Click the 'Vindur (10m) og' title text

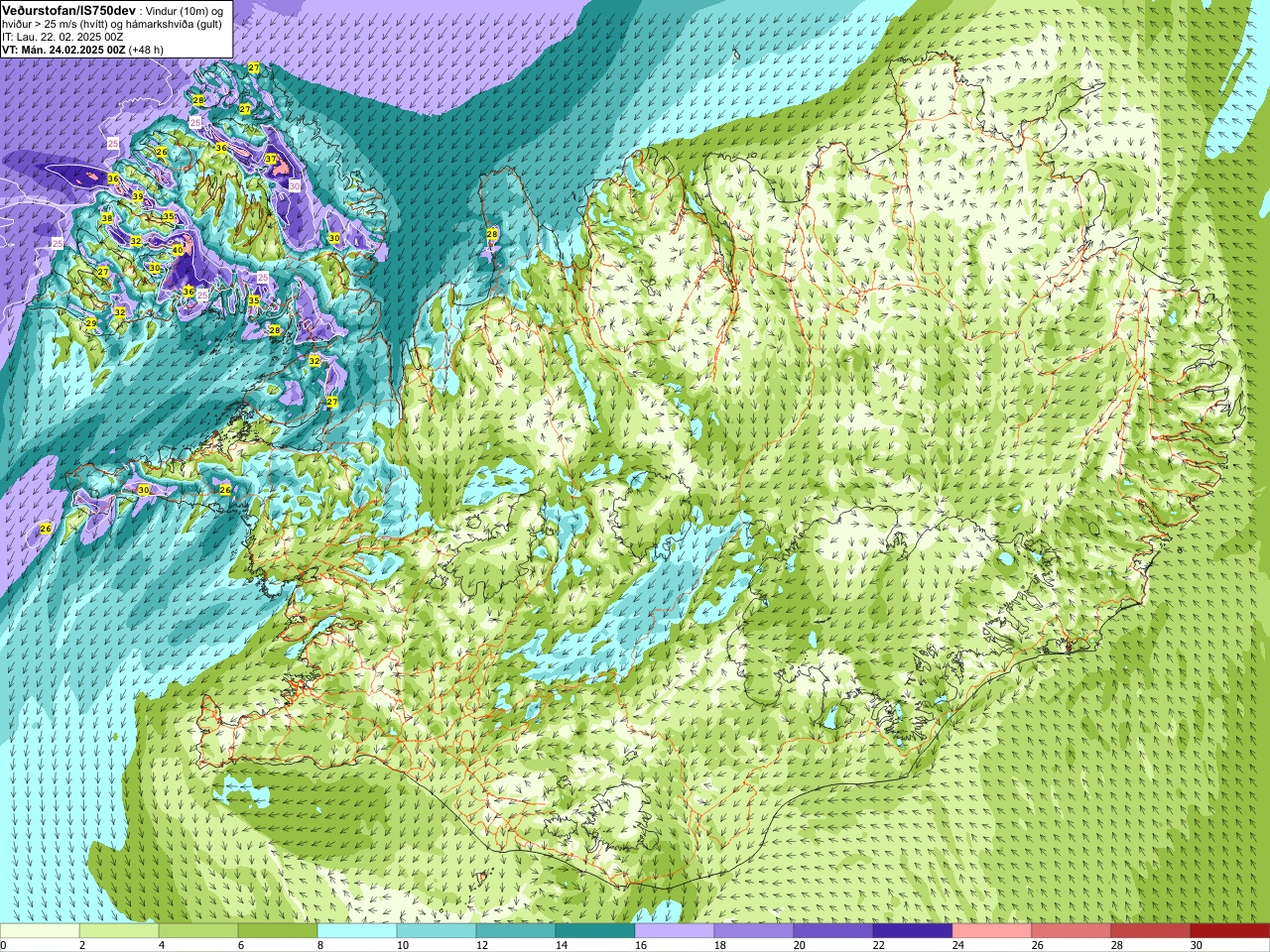coord(185,10)
